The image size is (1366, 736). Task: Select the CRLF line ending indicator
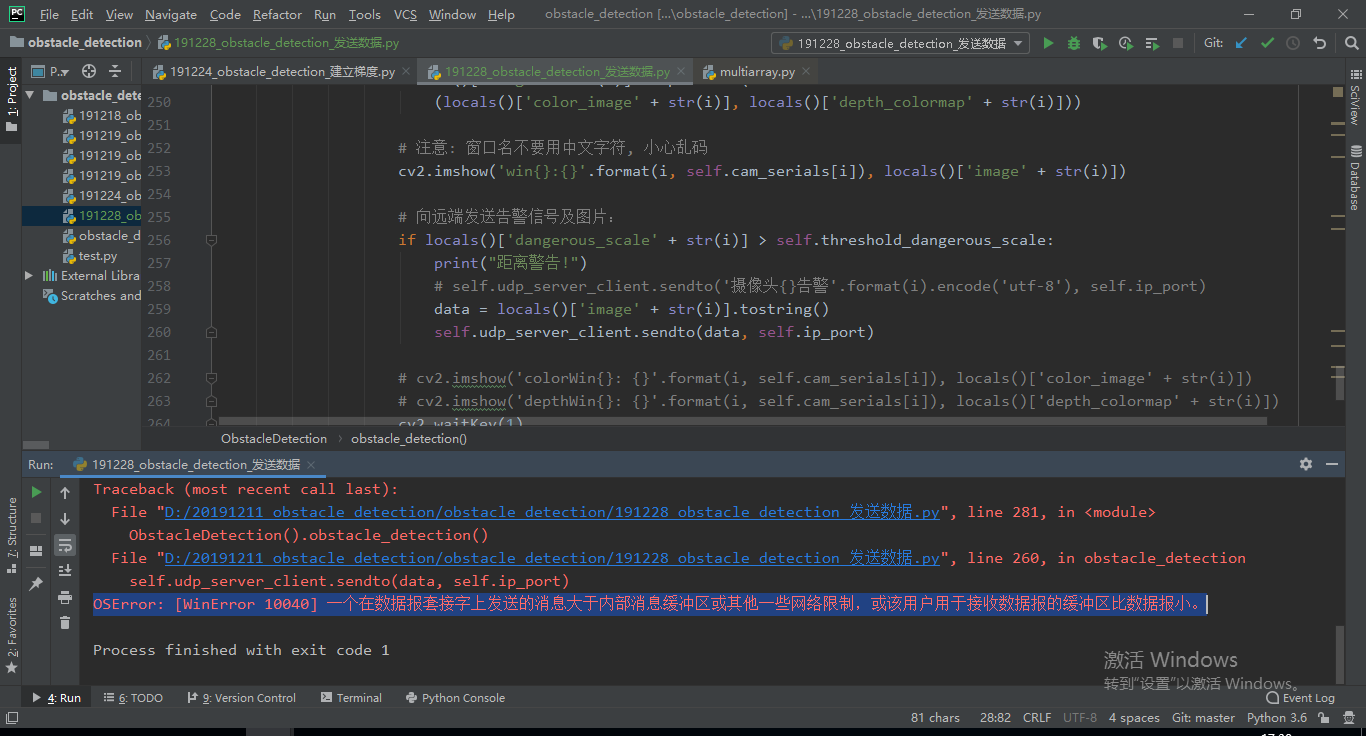point(1037,717)
